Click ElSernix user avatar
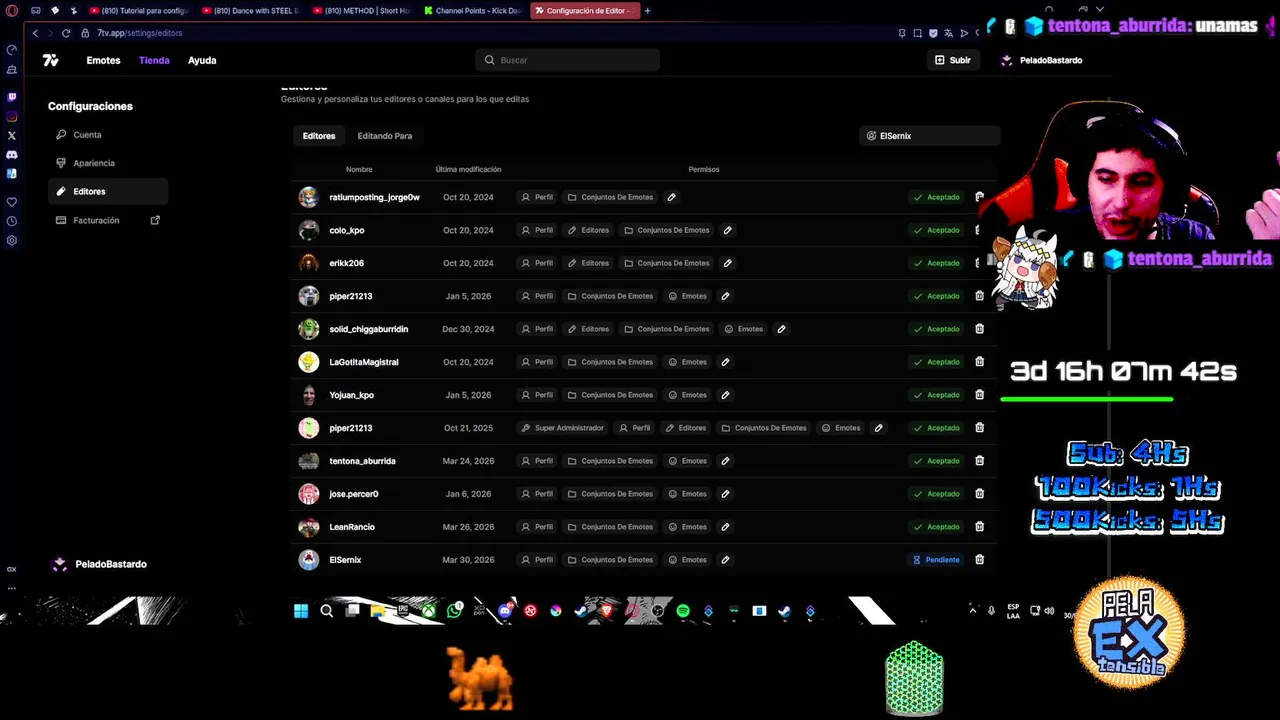1280x720 pixels. coord(309,560)
